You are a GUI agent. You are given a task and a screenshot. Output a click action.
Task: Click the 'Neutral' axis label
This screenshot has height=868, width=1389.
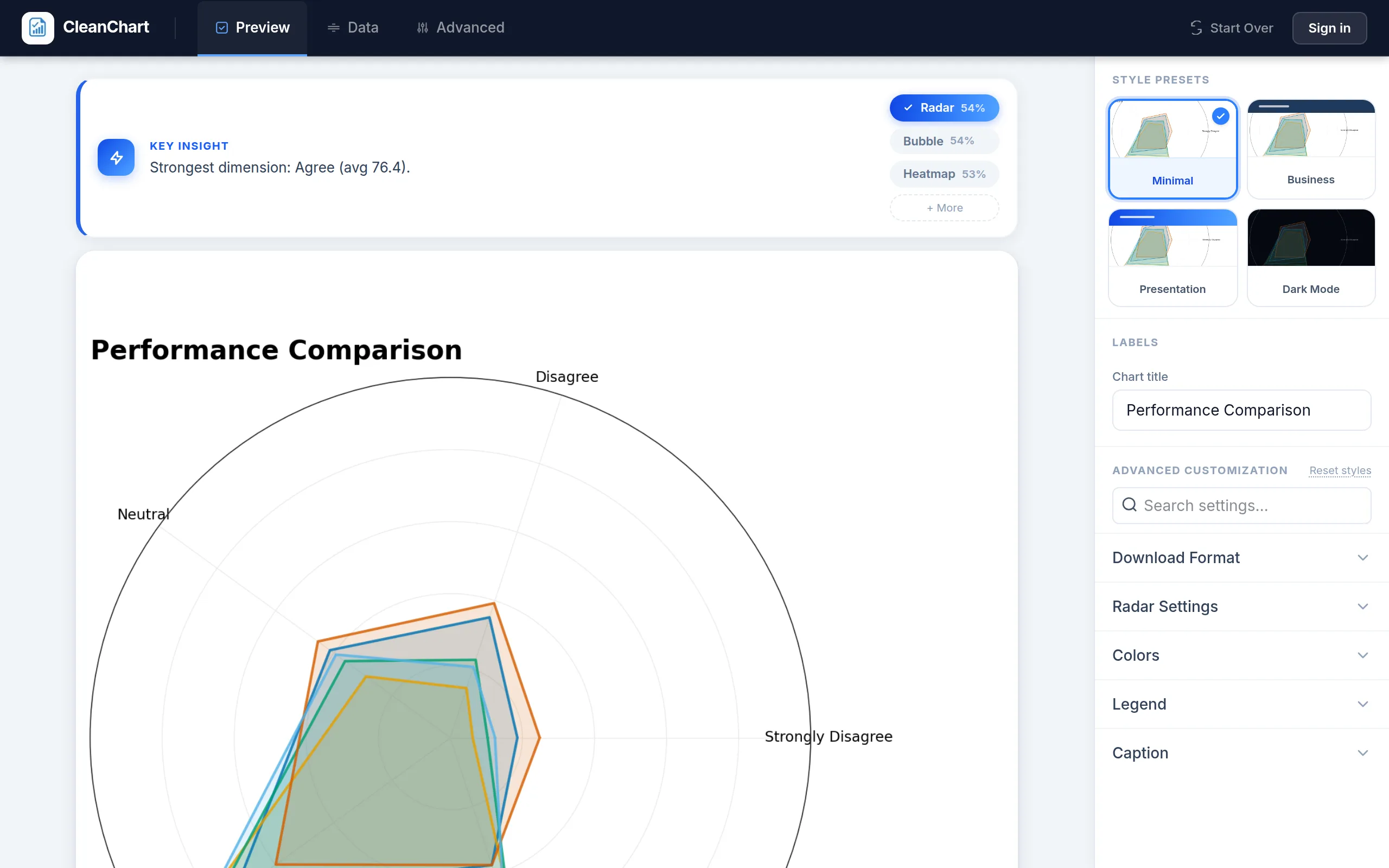(x=143, y=514)
